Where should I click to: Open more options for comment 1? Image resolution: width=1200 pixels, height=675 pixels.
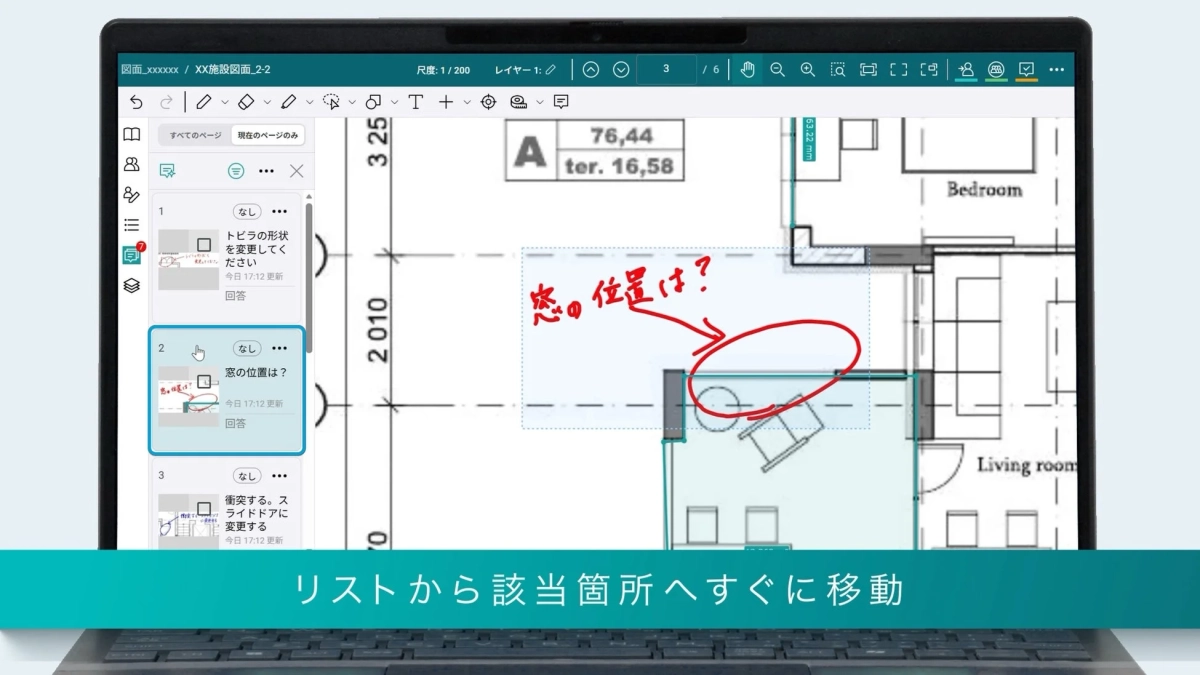coord(280,212)
